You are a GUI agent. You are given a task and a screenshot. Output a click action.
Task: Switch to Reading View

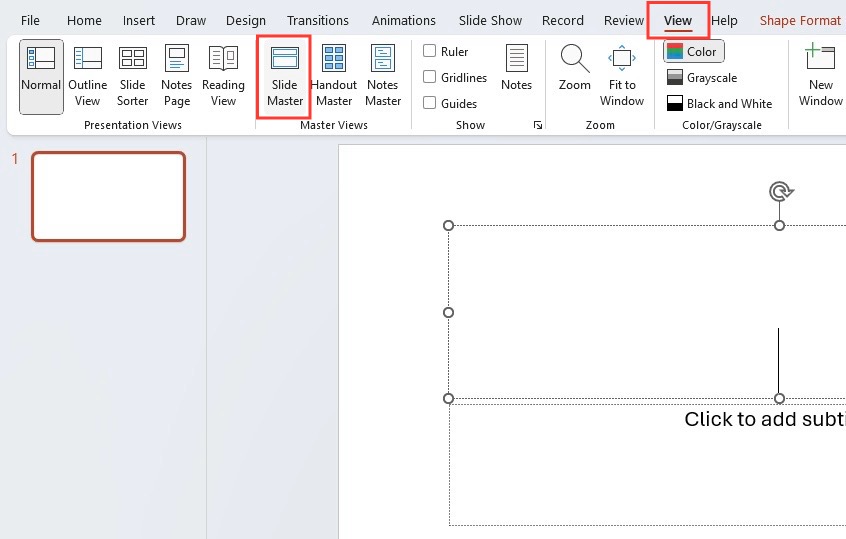click(223, 77)
